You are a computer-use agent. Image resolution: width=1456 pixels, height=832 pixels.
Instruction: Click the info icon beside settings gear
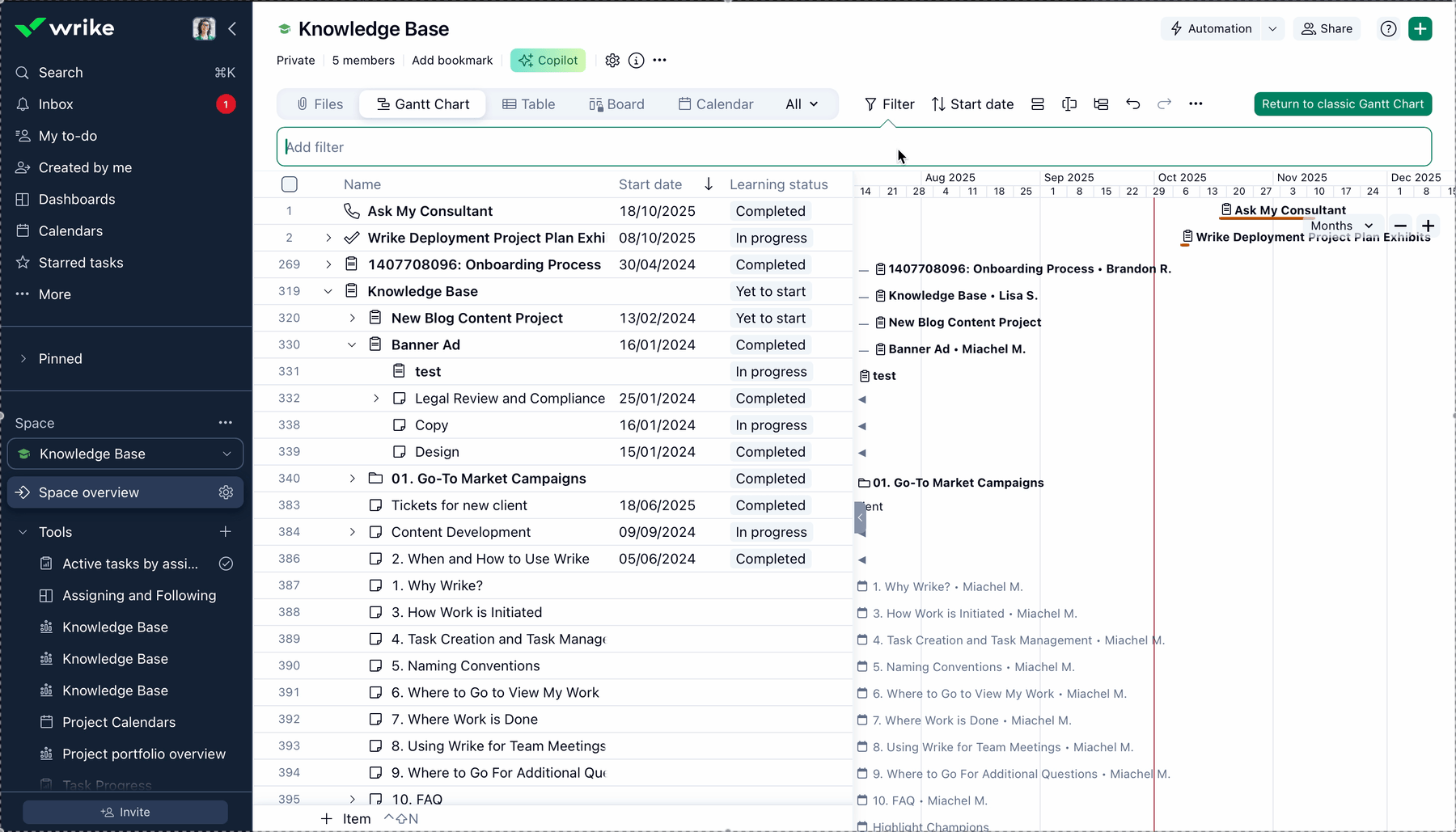637,61
